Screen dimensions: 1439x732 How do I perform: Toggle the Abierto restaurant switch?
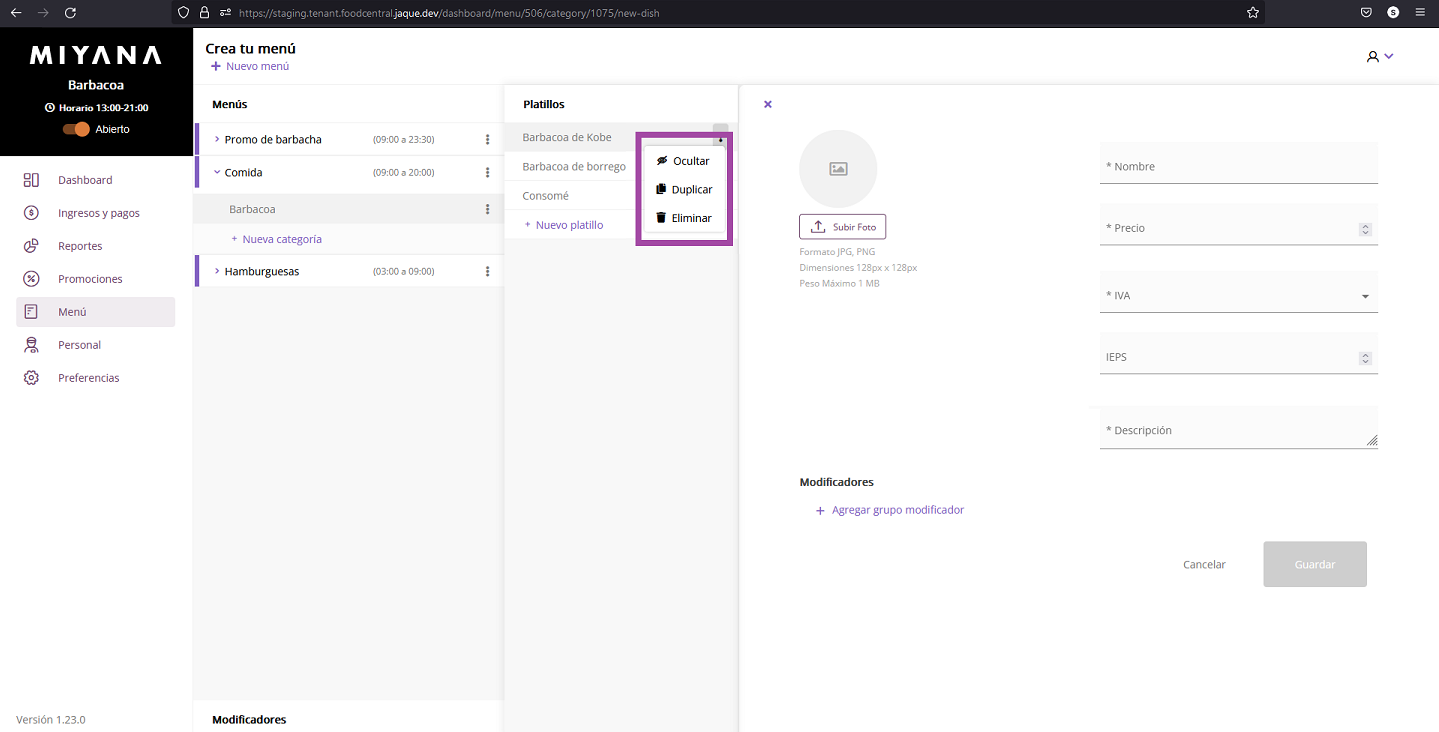(76, 129)
